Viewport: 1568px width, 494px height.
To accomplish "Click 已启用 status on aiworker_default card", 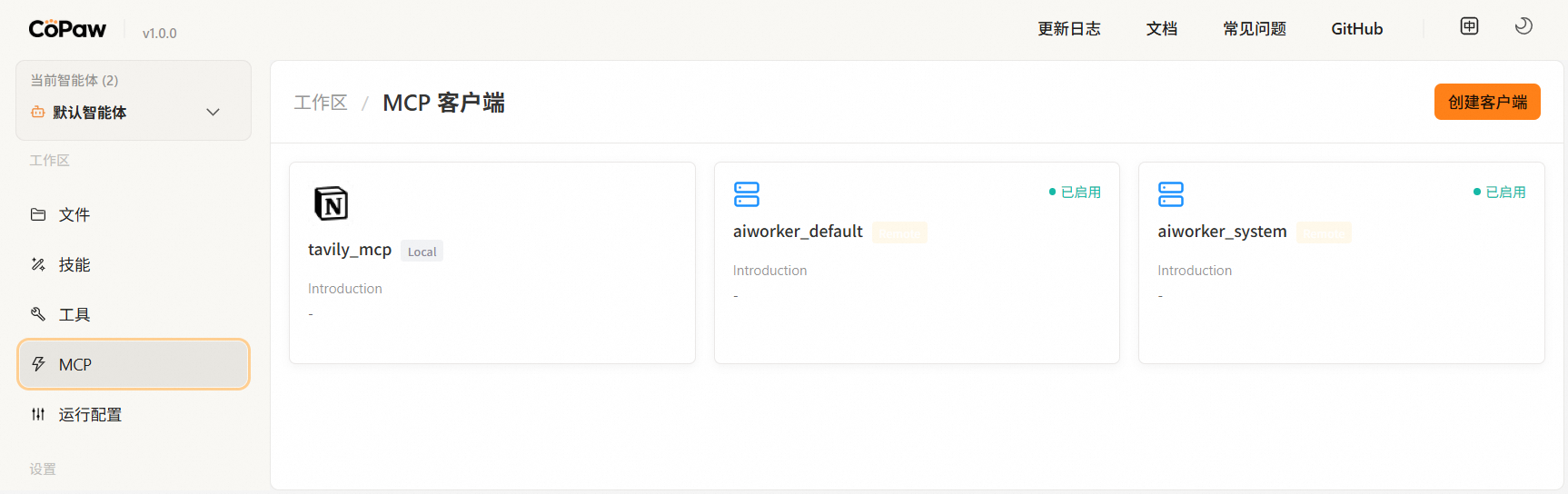I will (1075, 192).
